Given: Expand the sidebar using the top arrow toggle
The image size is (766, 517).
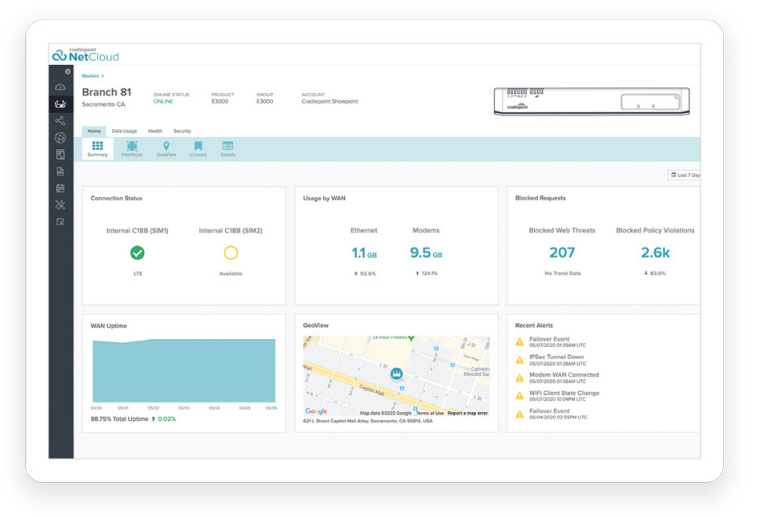Looking at the screenshot, I should coord(67,72).
